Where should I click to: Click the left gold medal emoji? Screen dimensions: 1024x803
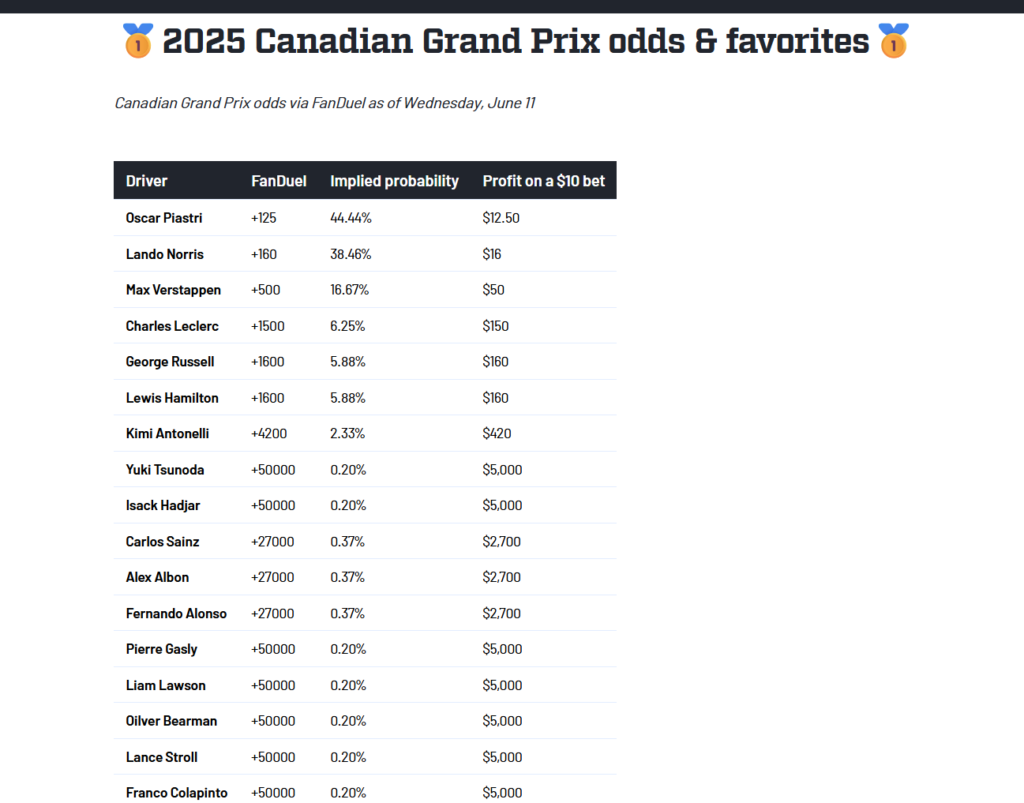point(138,40)
